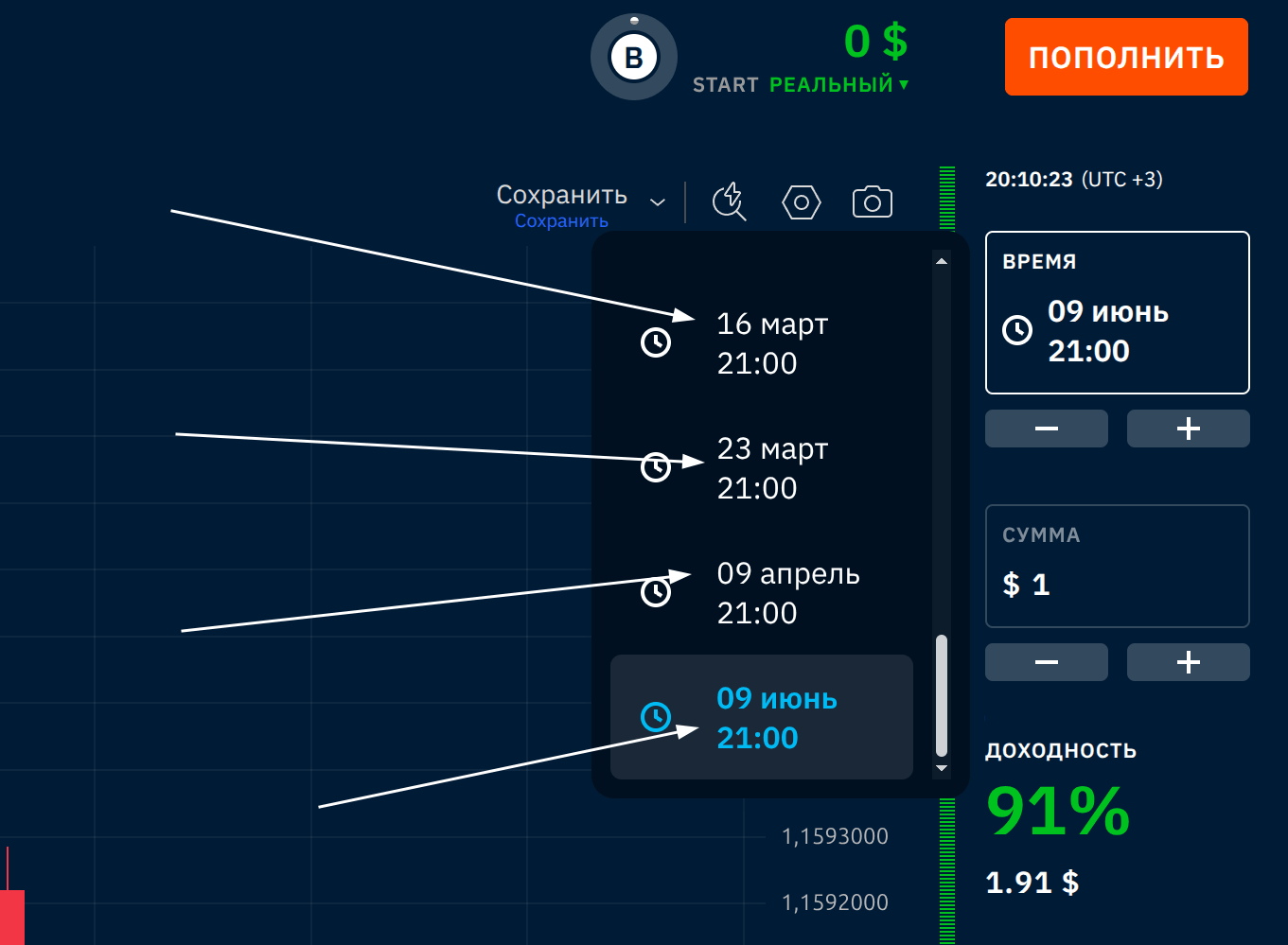Viewport: 1288px width, 945px height.
Task: Click the lightning magnifier quick-analysis icon
Action: point(729,201)
